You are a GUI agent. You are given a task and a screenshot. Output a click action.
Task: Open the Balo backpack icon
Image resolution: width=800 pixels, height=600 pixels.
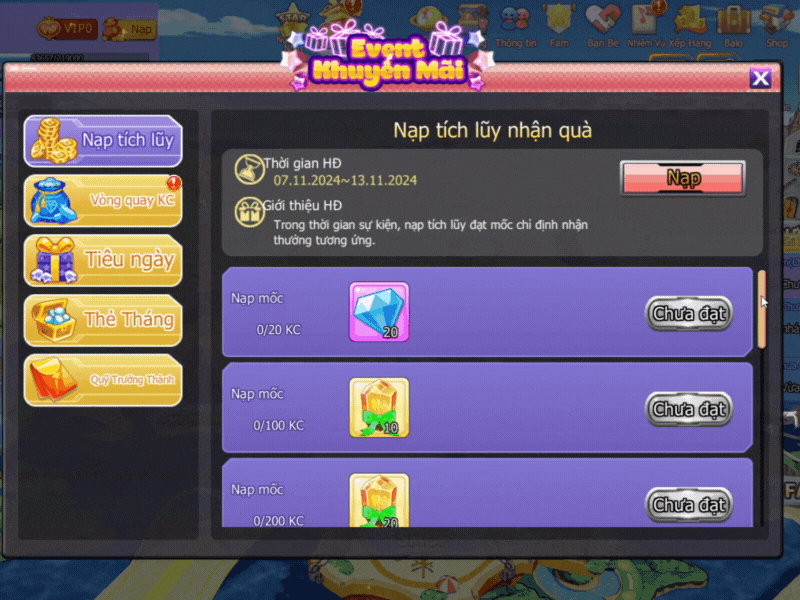point(734,27)
